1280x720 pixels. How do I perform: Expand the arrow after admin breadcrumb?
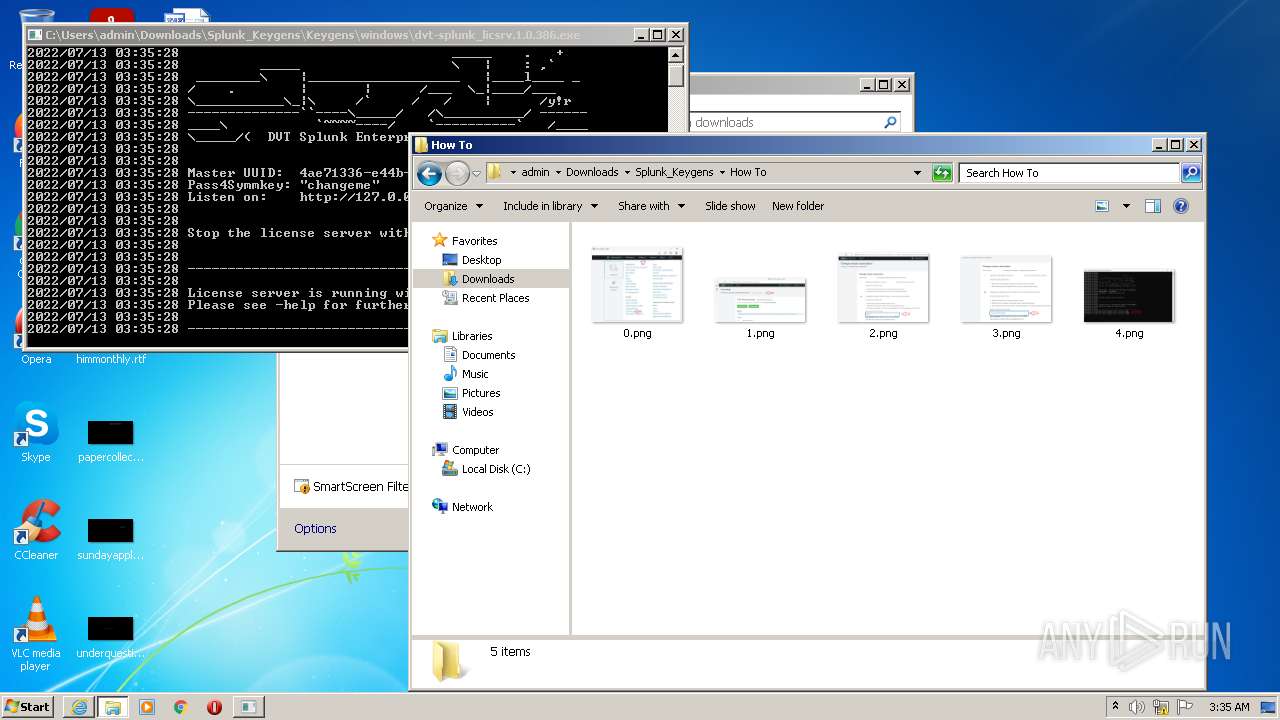[x=558, y=173]
